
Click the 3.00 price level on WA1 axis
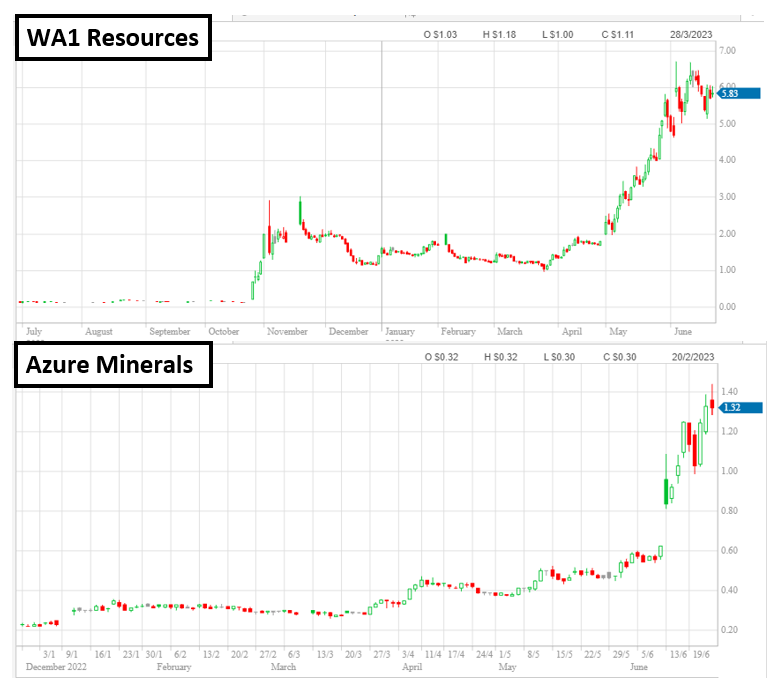coord(727,197)
